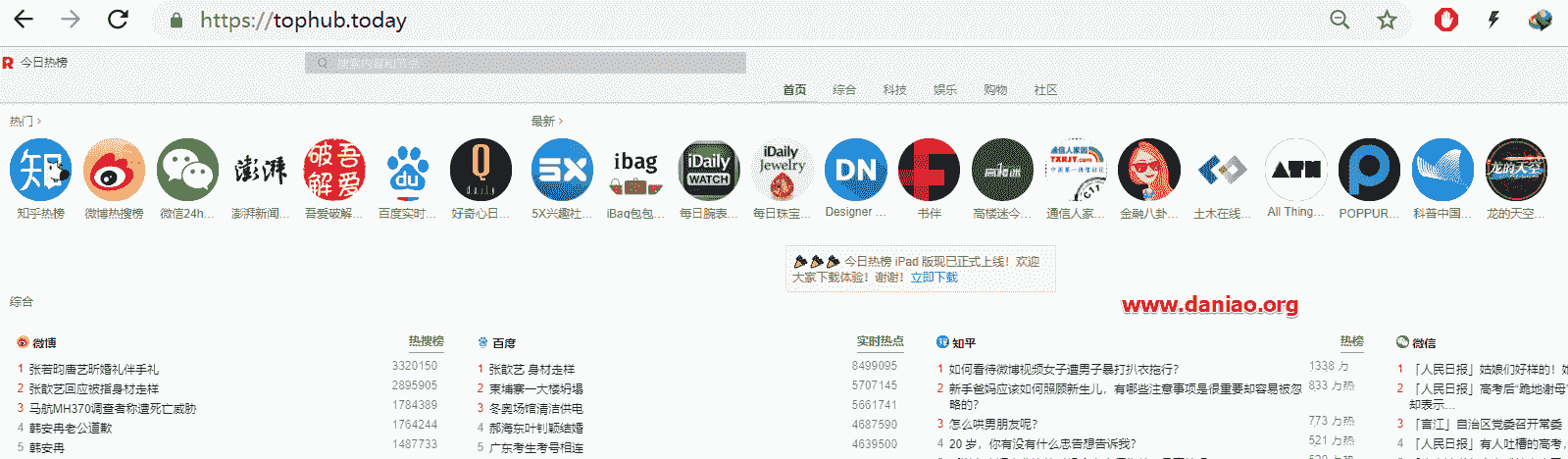Open the 百度 实时热点 link
Viewport: 1568px width, 459px height.
(880, 341)
